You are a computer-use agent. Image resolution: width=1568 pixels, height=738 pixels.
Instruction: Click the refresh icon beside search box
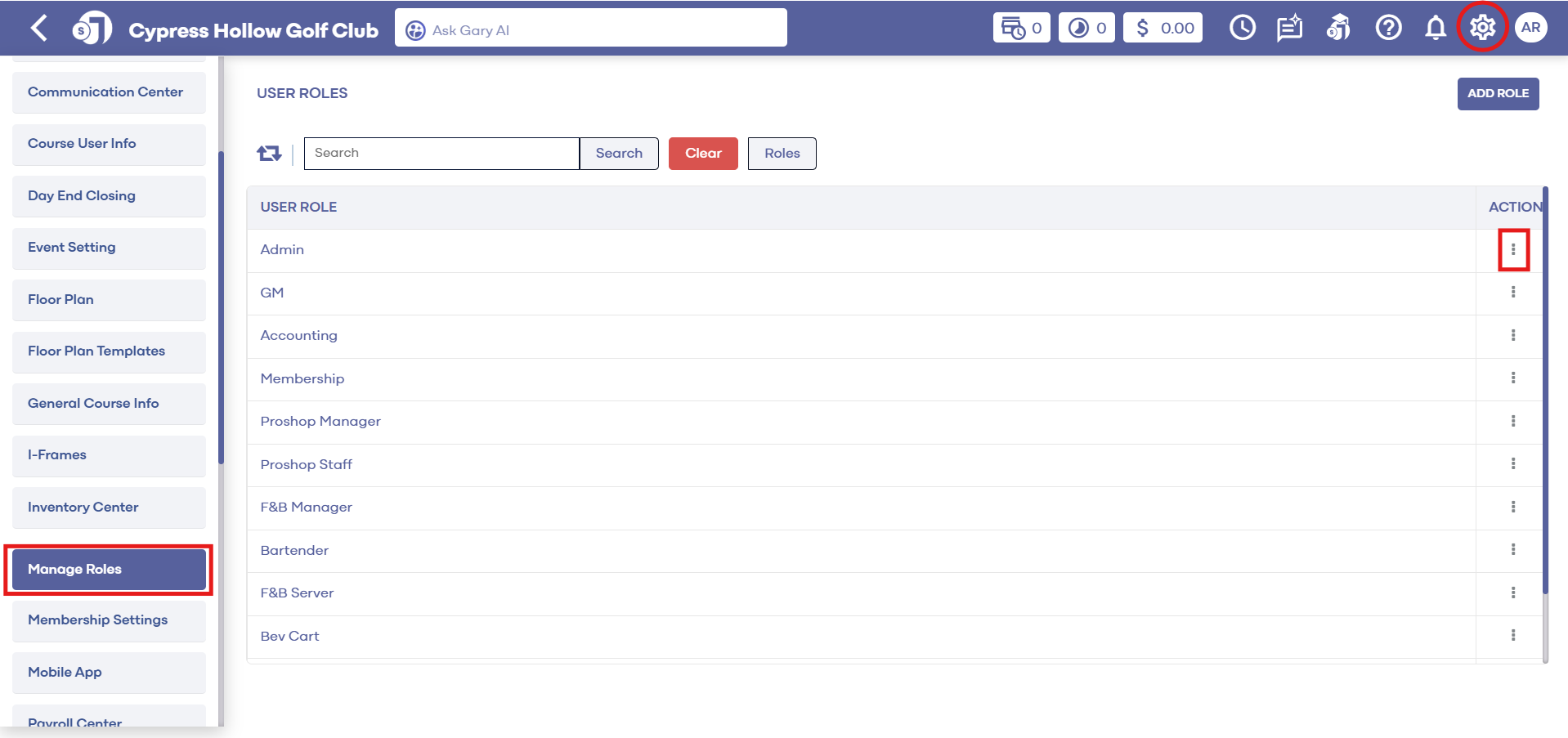pyautogui.click(x=269, y=154)
